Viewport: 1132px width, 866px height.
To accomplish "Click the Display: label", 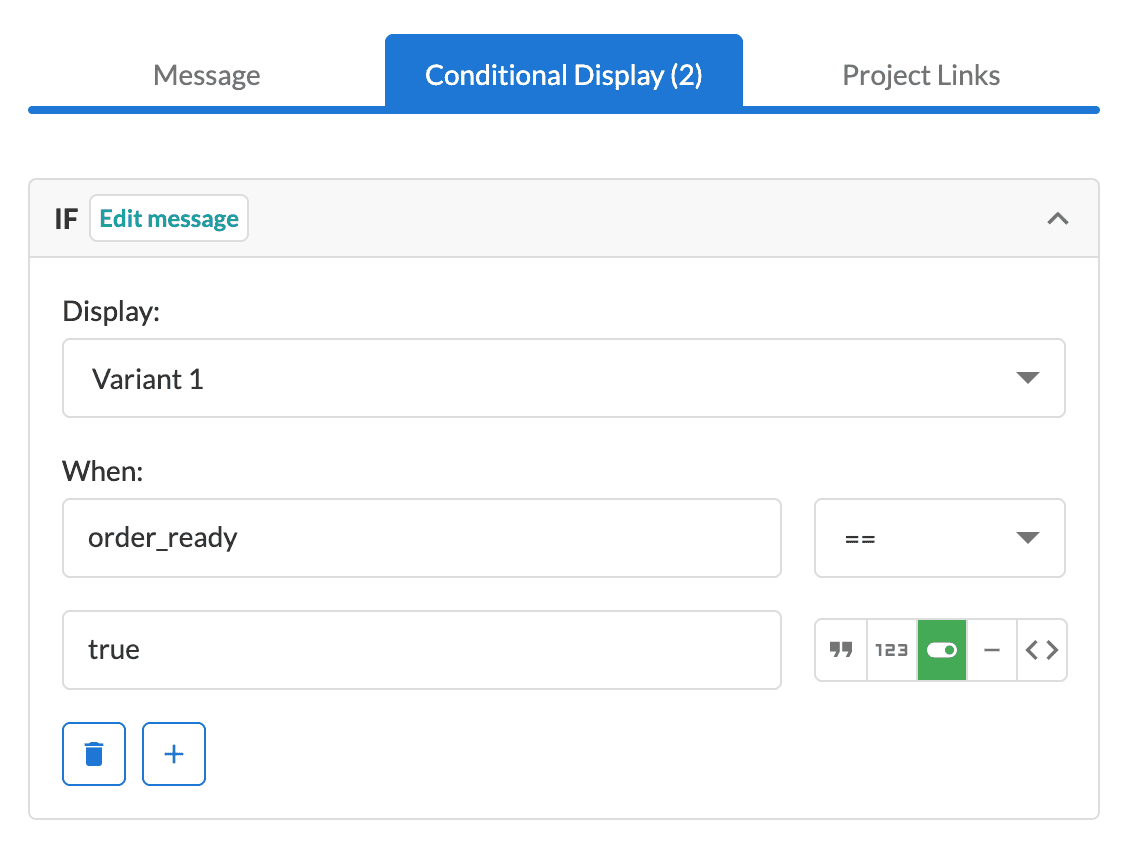I will click(111, 312).
